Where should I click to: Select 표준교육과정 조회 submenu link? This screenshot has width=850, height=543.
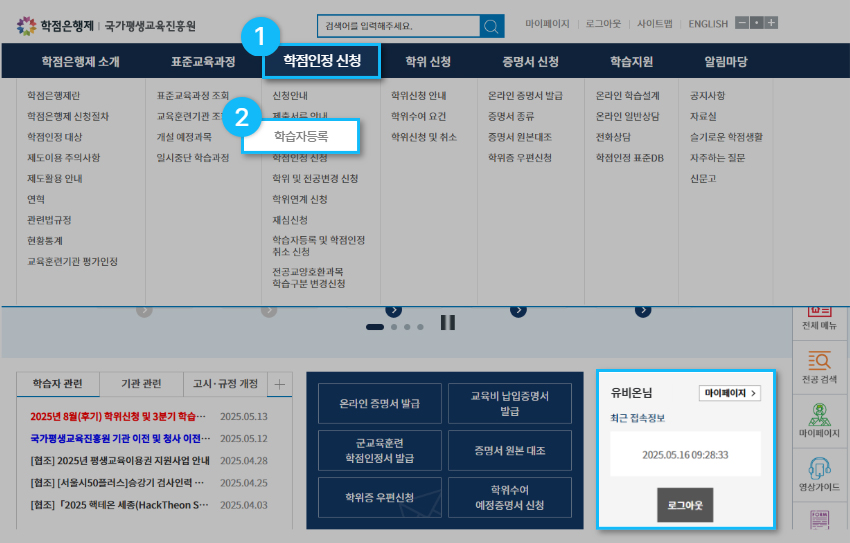click(192, 95)
